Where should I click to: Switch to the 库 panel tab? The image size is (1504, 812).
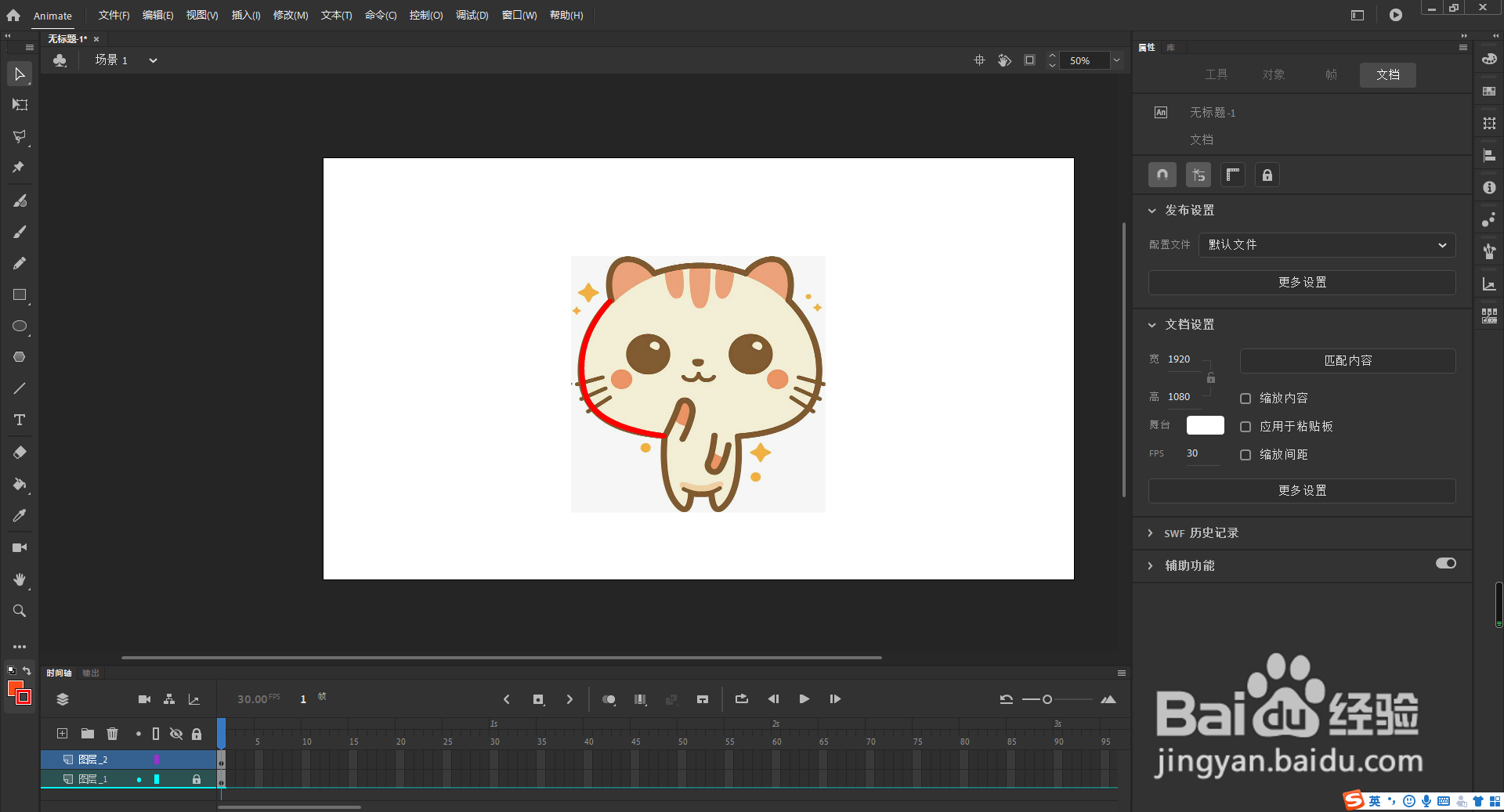point(1171,48)
